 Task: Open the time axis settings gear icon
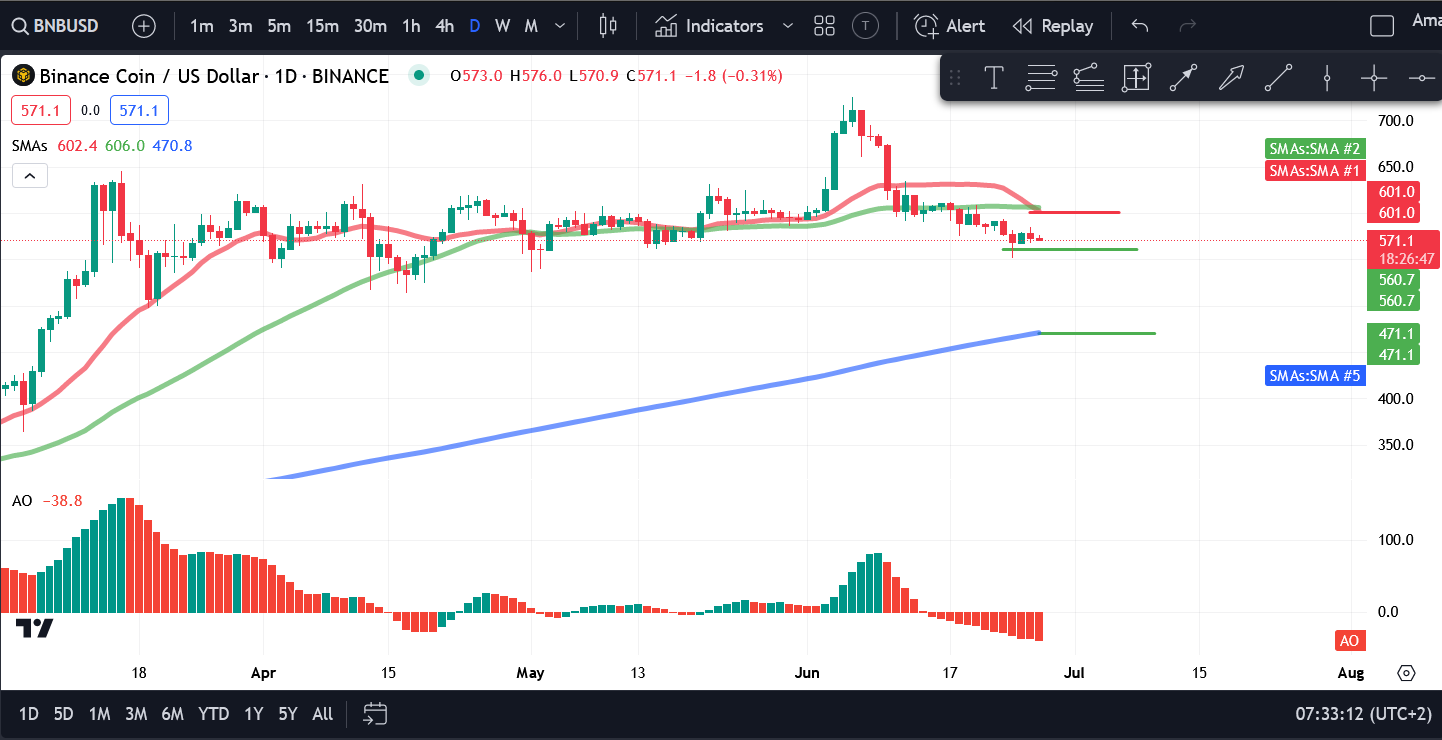coord(1407,673)
